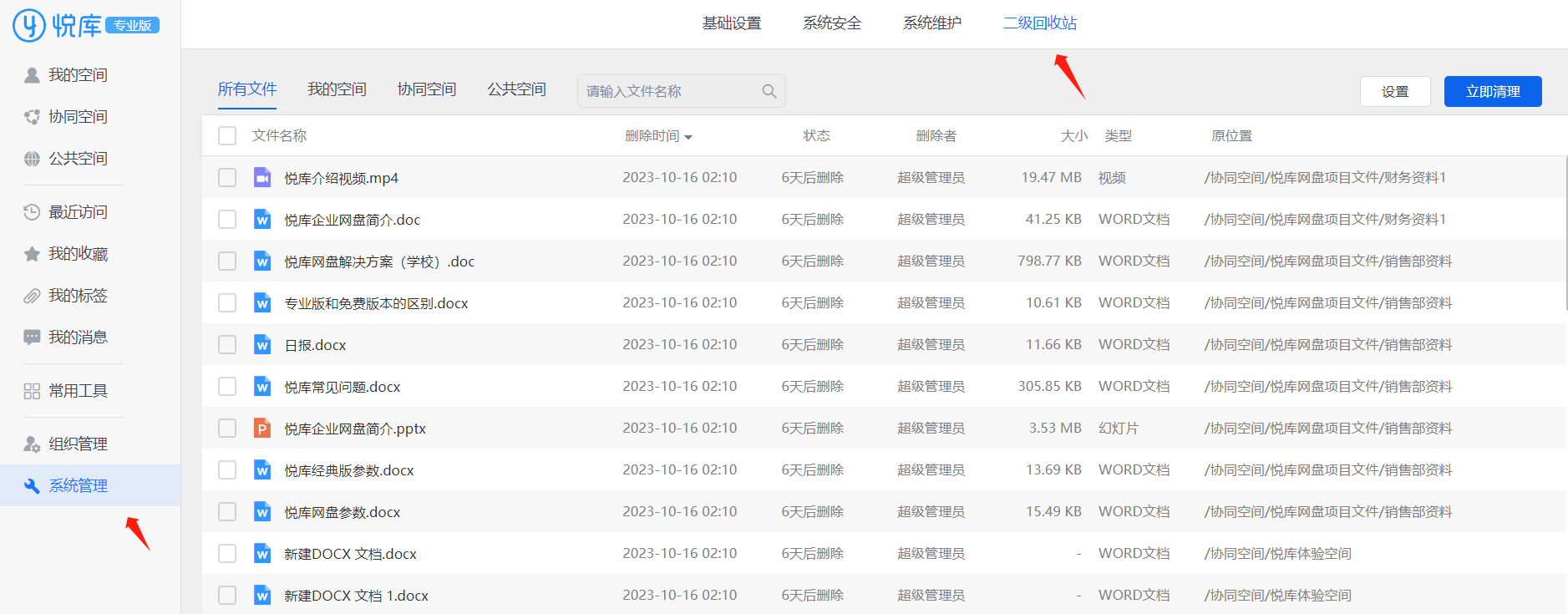Open 我的收藏 star icon
This screenshot has height=614, width=1568.
(32, 254)
